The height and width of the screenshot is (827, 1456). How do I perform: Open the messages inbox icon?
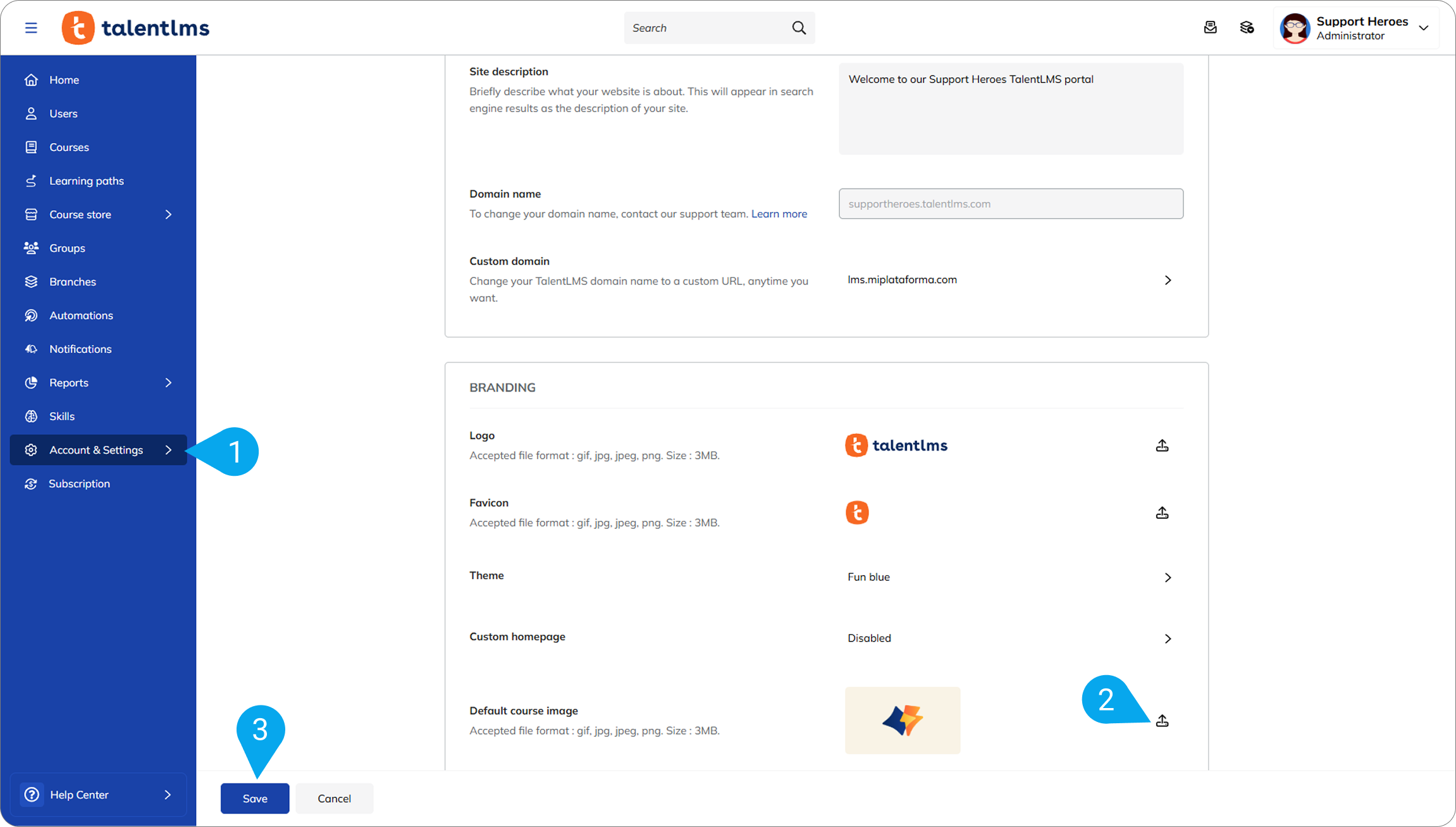tap(1210, 28)
